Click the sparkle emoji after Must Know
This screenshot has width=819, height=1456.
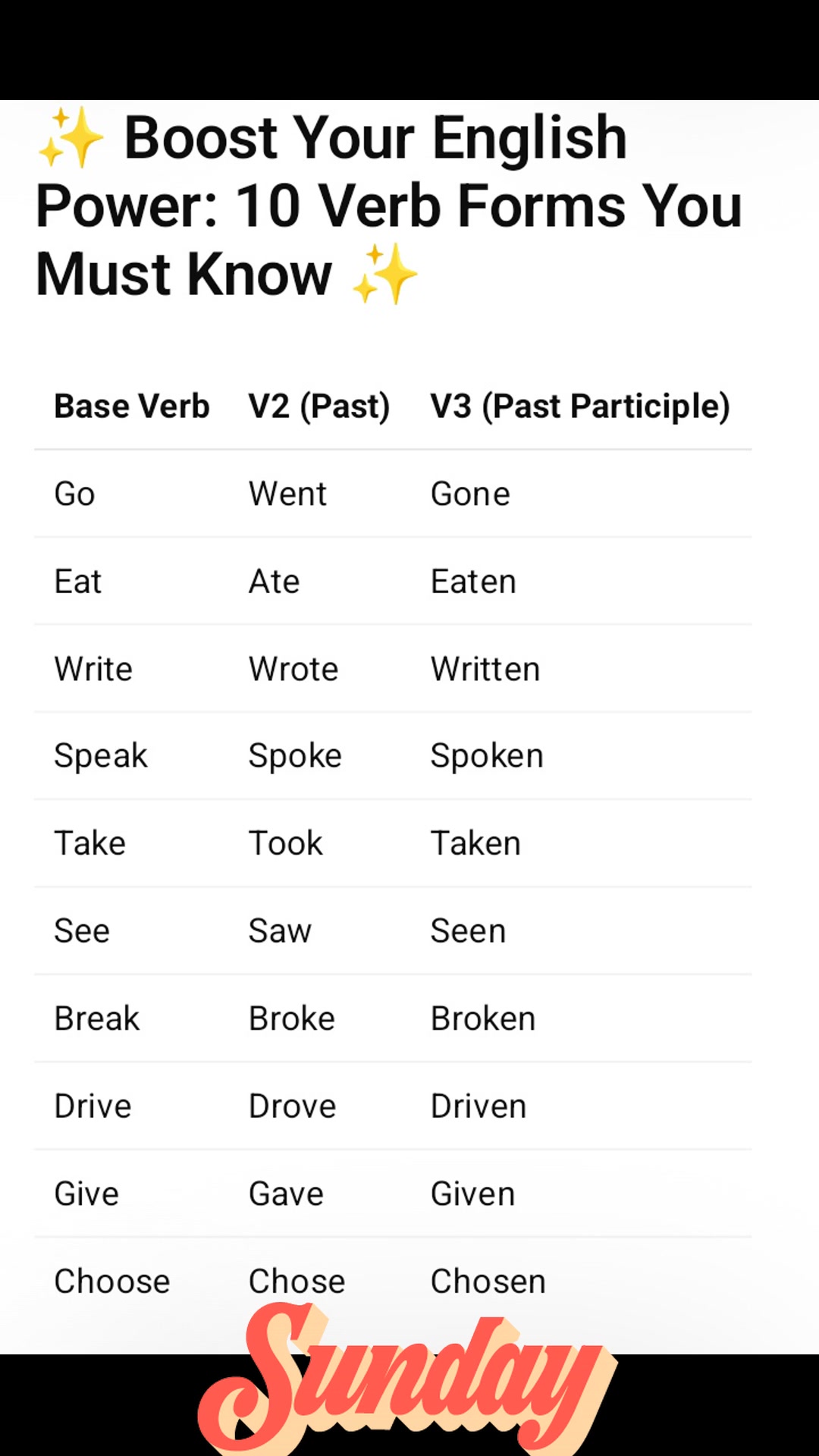[385, 274]
